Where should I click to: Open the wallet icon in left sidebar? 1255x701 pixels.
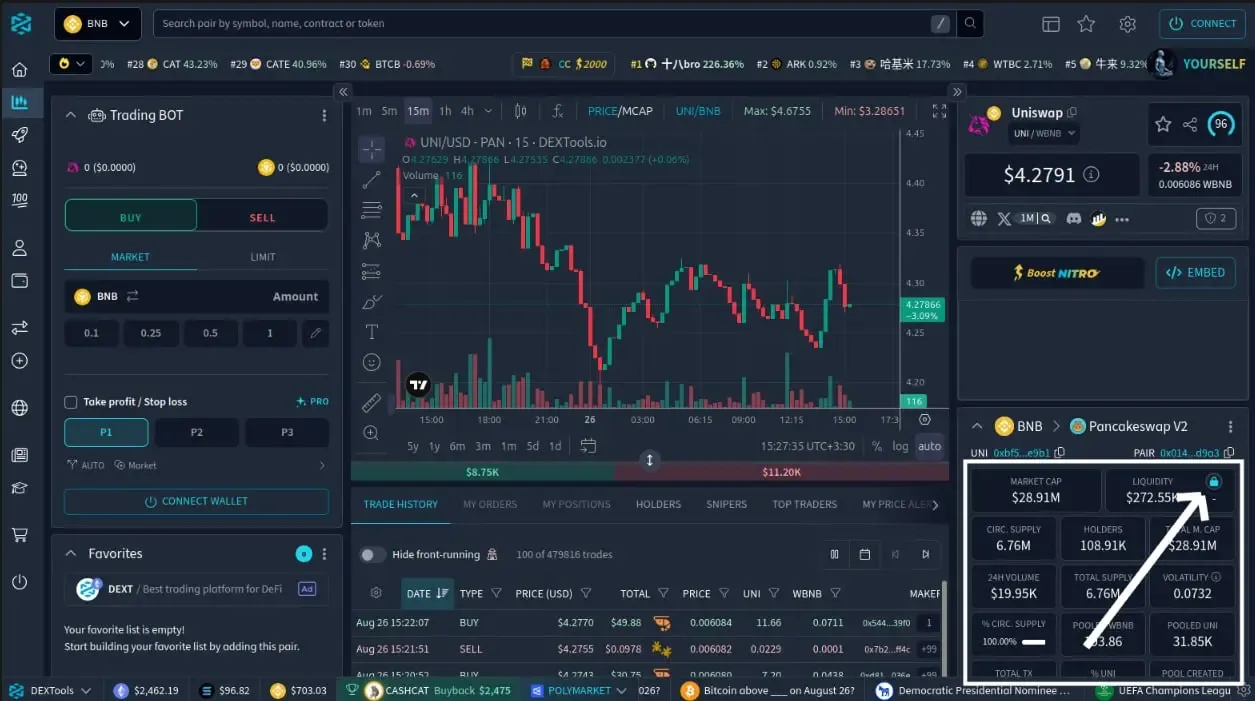click(x=19, y=281)
